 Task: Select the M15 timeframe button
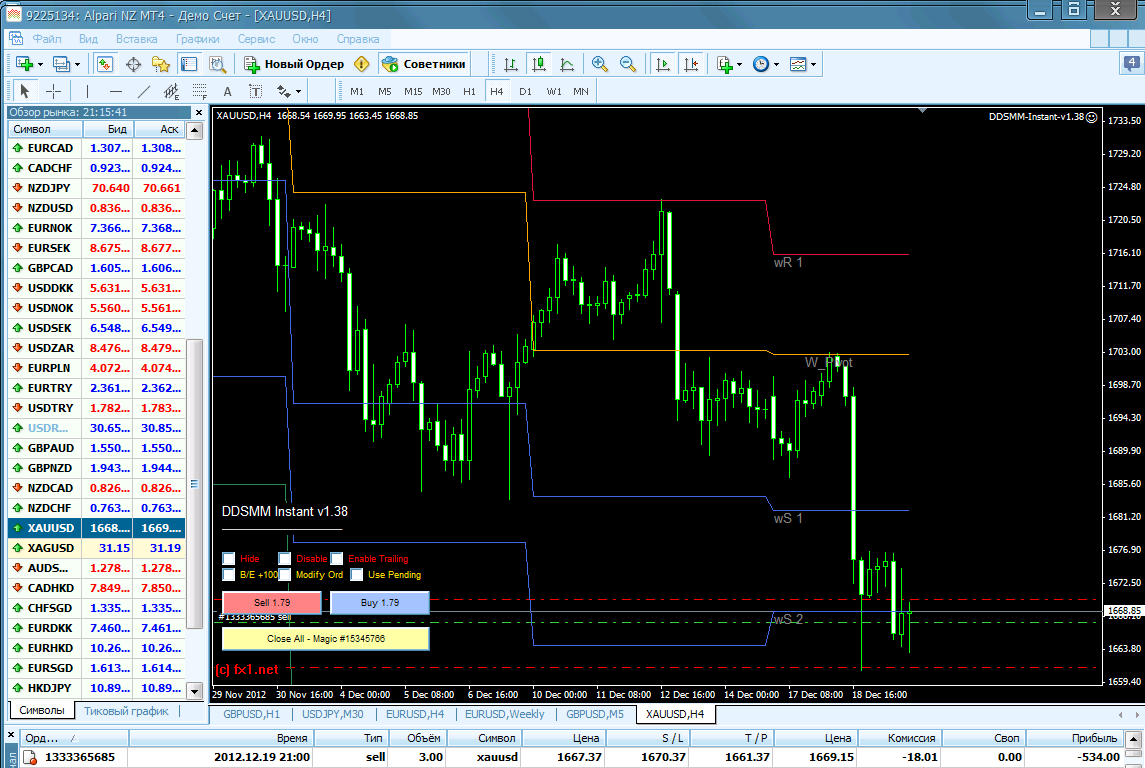click(x=413, y=91)
